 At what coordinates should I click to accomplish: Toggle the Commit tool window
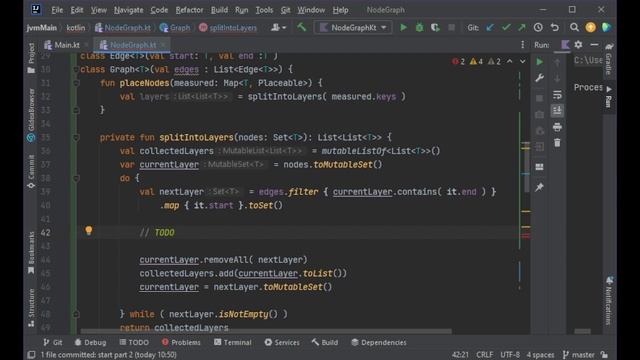click(31, 171)
